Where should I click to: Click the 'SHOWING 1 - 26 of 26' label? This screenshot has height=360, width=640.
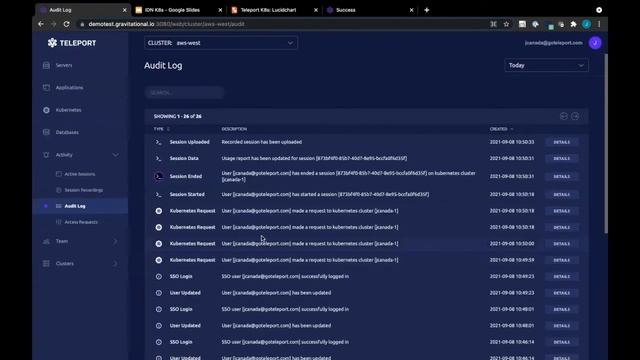(178, 117)
